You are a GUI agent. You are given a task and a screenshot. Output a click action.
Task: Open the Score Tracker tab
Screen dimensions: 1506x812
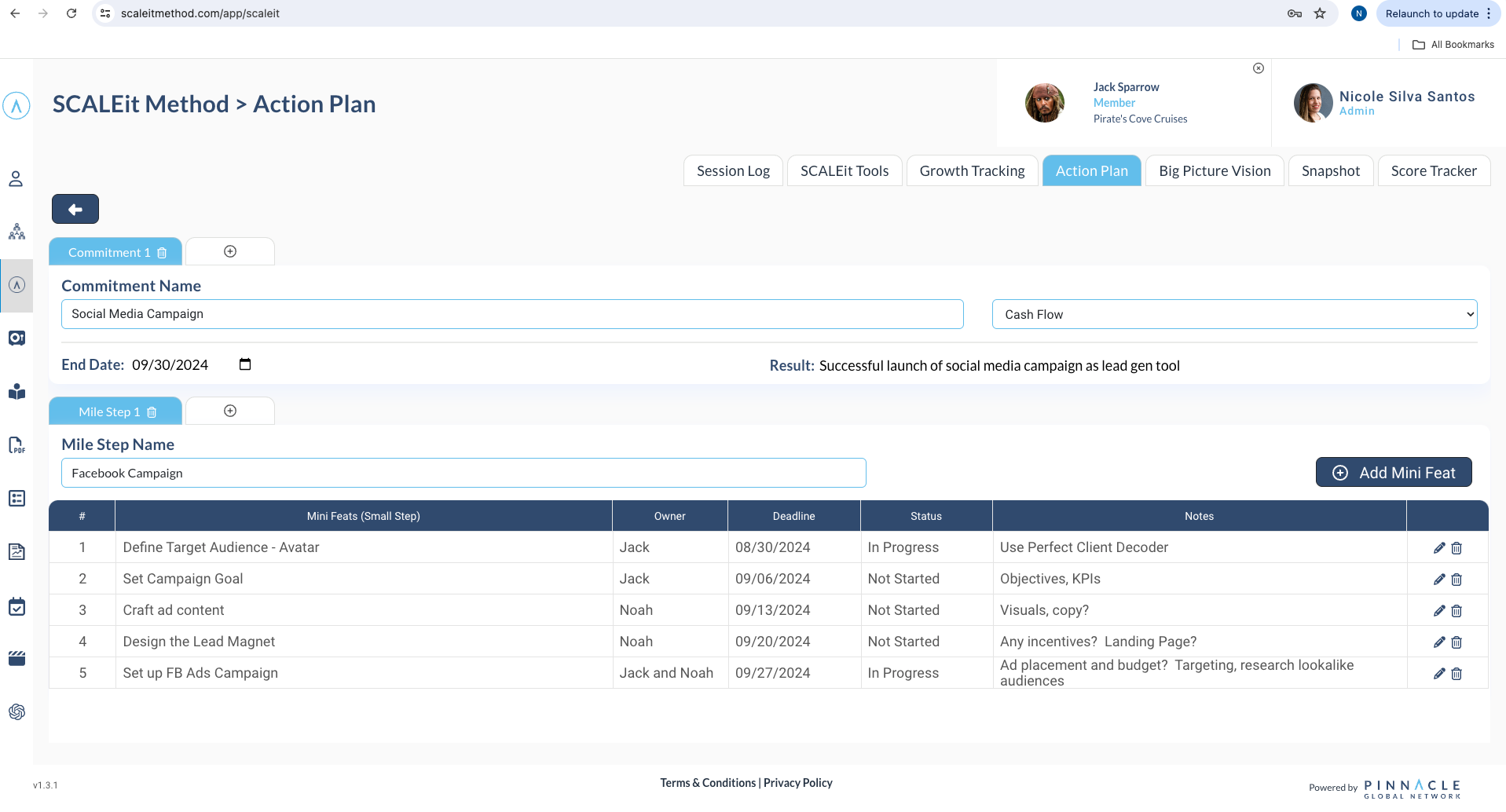pos(1433,171)
